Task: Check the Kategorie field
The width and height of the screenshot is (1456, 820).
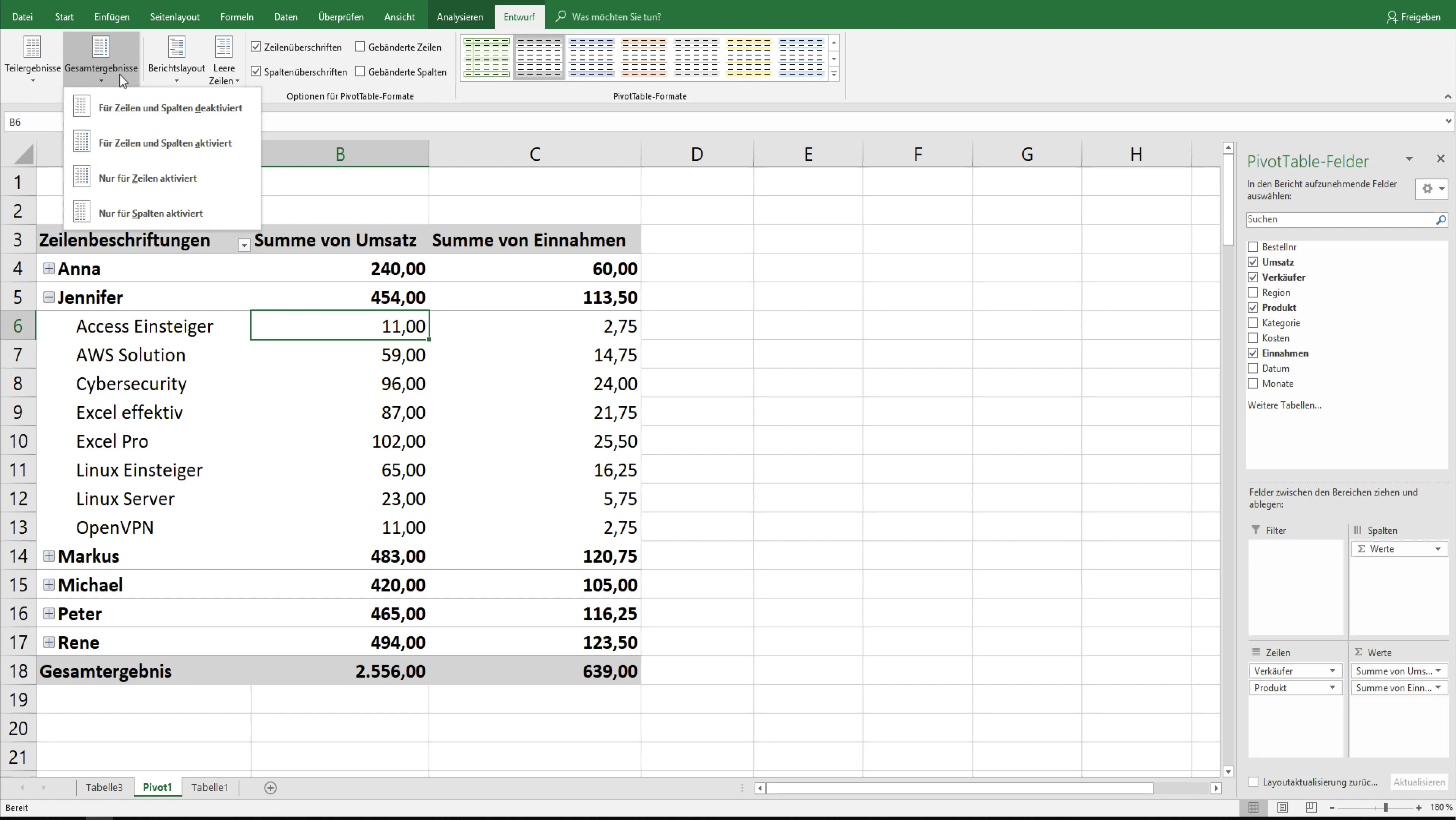Action: [x=1252, y=323]
